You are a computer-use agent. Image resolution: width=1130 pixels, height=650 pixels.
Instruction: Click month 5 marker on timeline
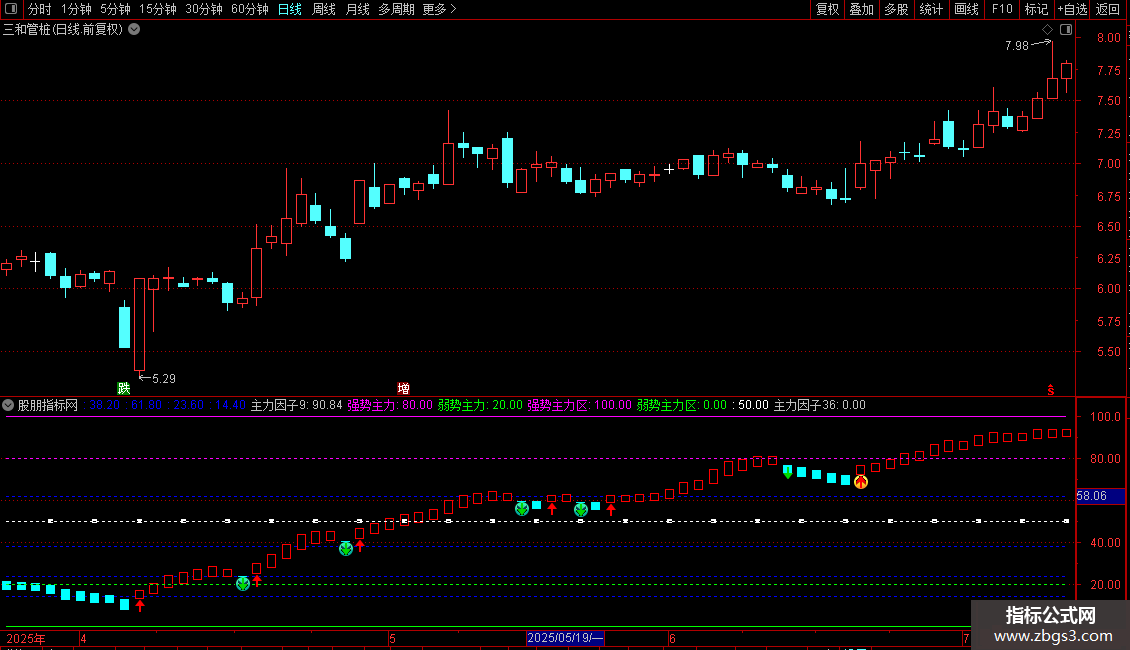[x=393, y=638]
